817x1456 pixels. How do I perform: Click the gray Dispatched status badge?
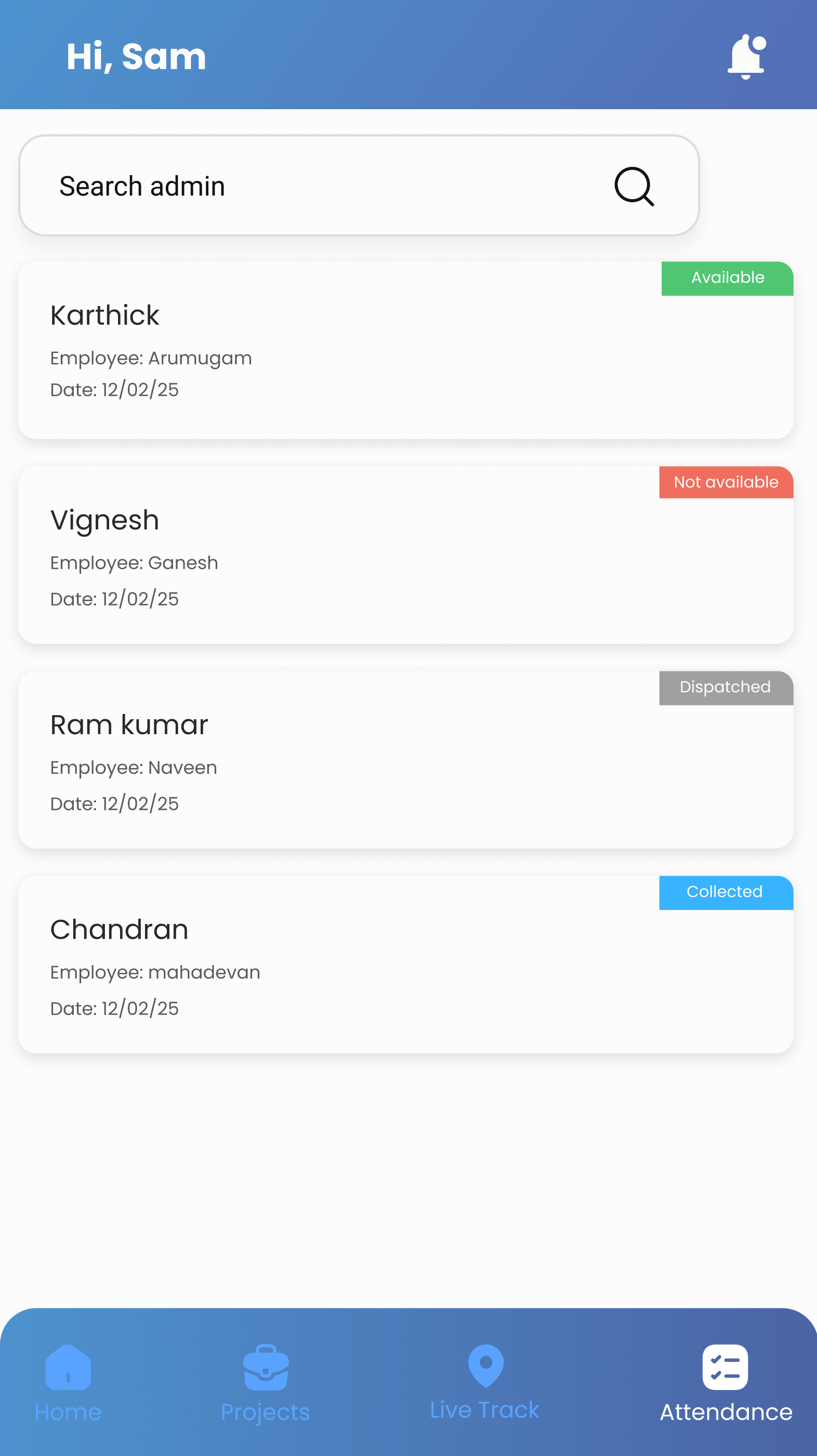tap(726, 687)
